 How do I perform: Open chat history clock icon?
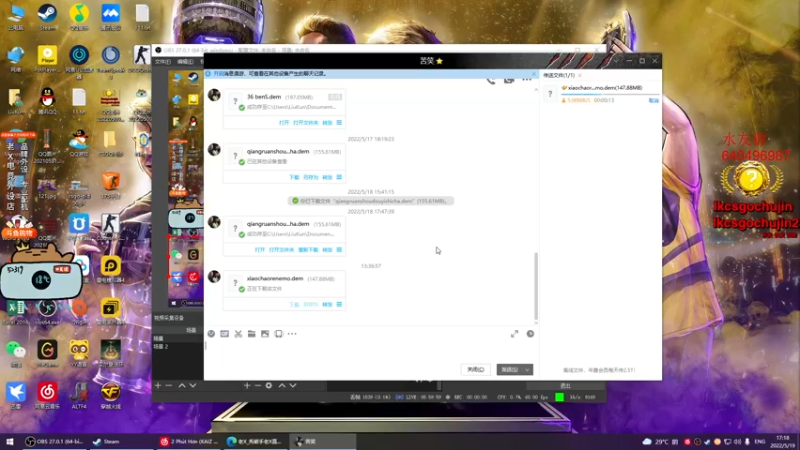(x=530, y=334)
